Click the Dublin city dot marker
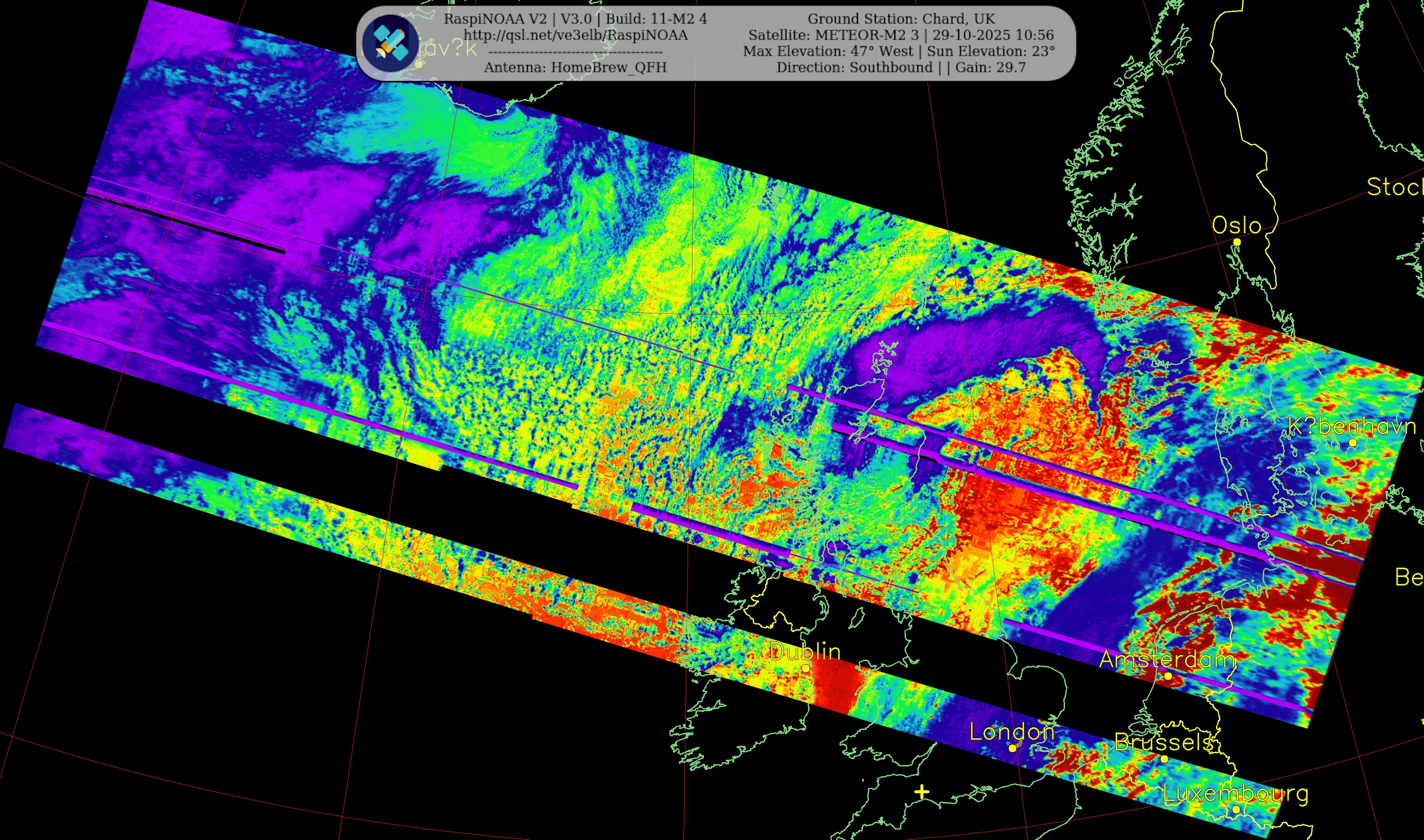The width and height of the screenshot is (1424, 840). click(806, 669)
